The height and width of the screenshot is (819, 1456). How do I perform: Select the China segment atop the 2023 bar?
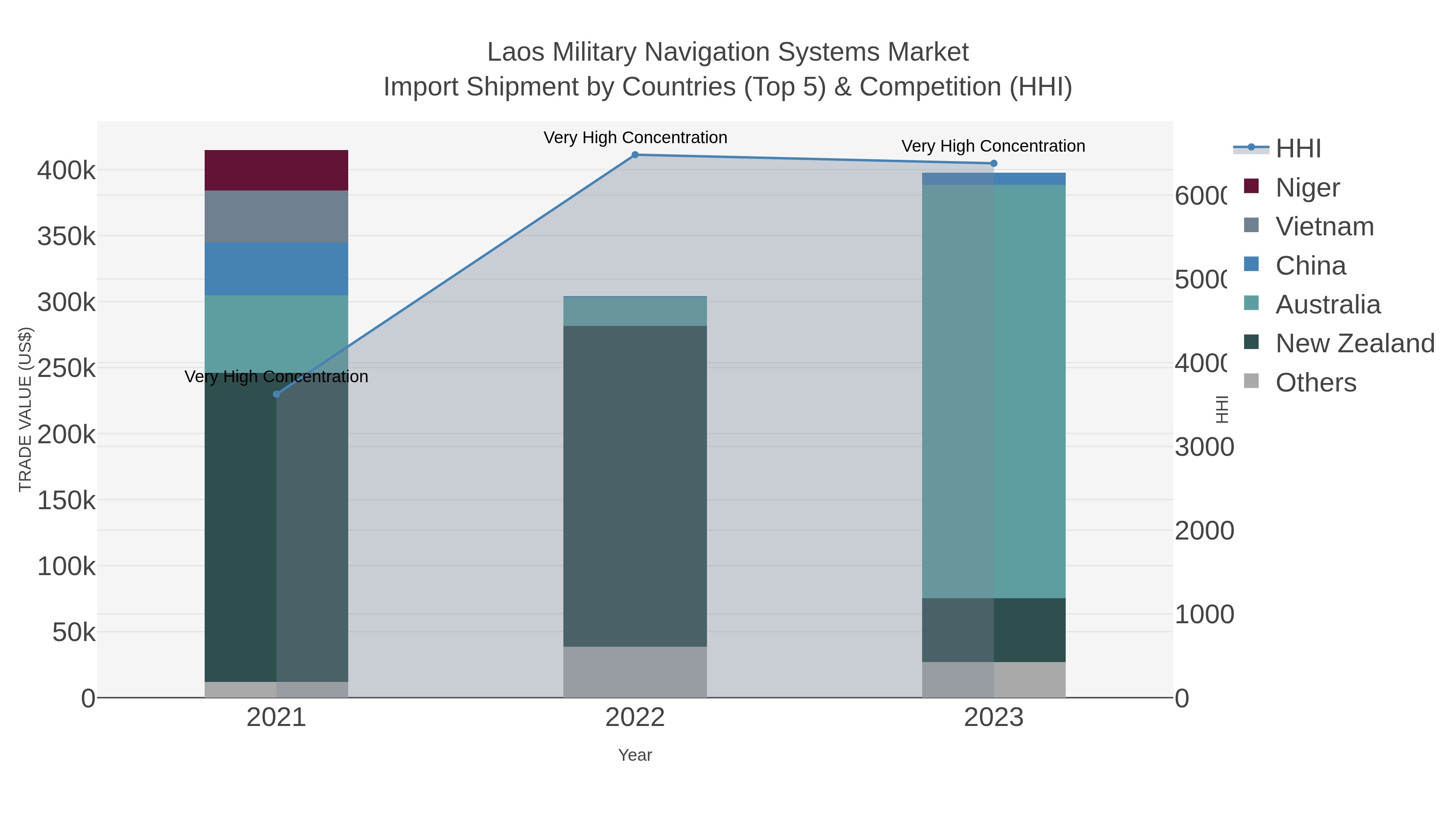(x=994, y=179)
